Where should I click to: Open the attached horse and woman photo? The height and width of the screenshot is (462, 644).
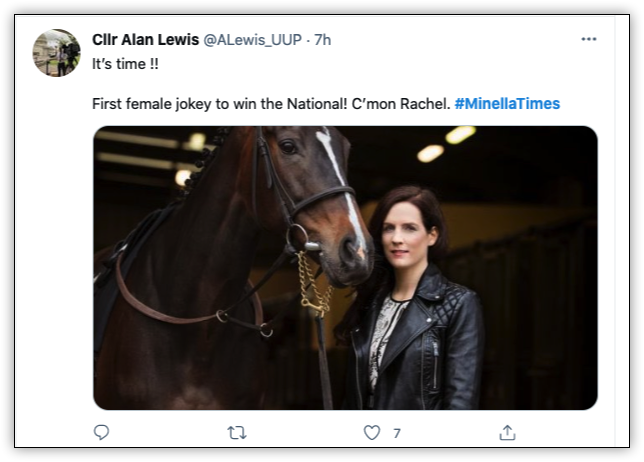tap(345, 268)
